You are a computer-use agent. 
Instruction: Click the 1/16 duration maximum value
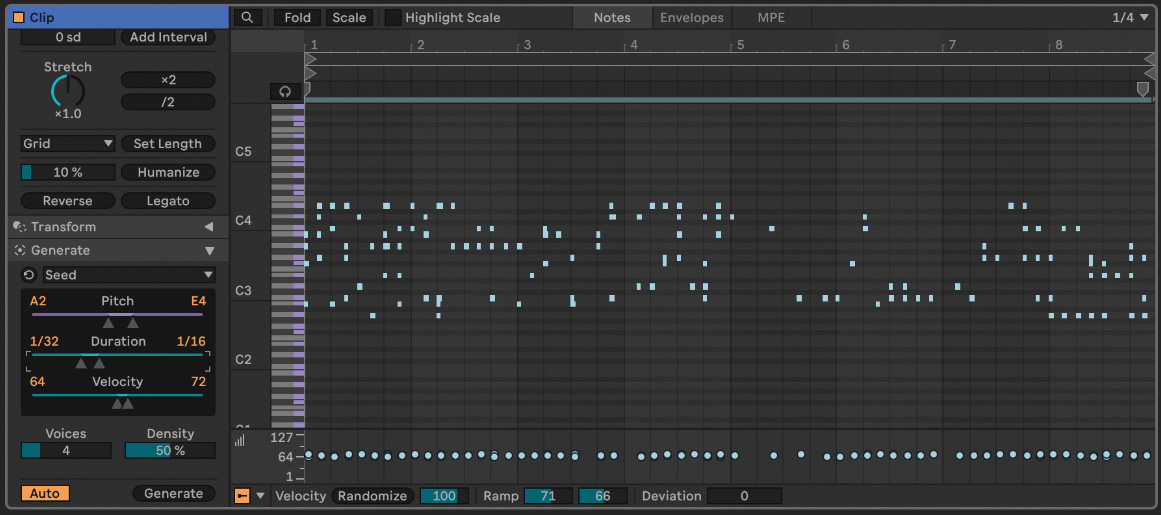pos(191,342)
